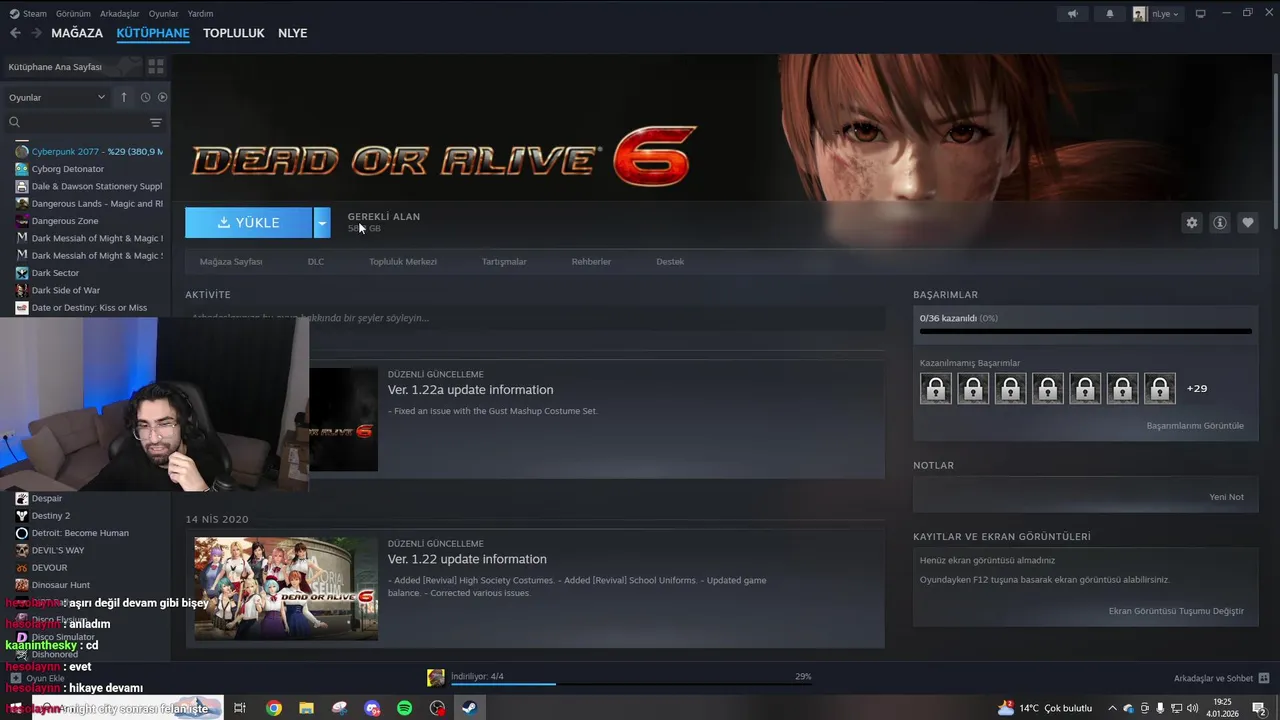1280x720 pixels.
Task: Go back with the left arrow
Action: [x=15, y=33]
